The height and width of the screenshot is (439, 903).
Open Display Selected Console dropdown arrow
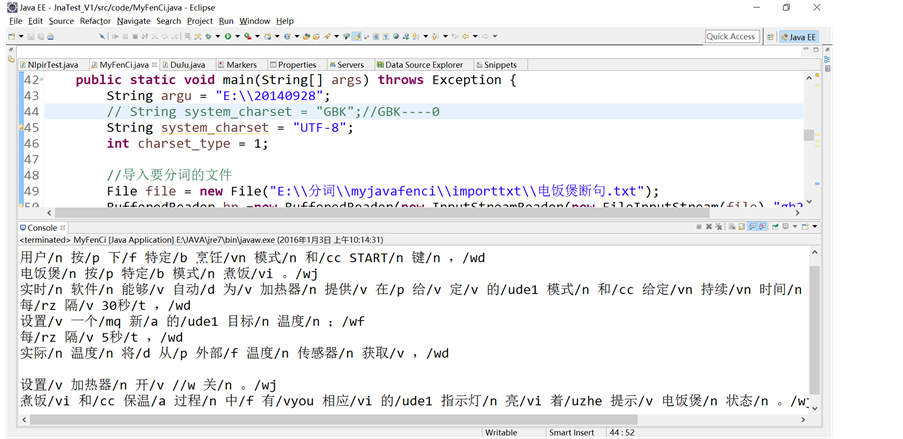[x=797, y=227]
